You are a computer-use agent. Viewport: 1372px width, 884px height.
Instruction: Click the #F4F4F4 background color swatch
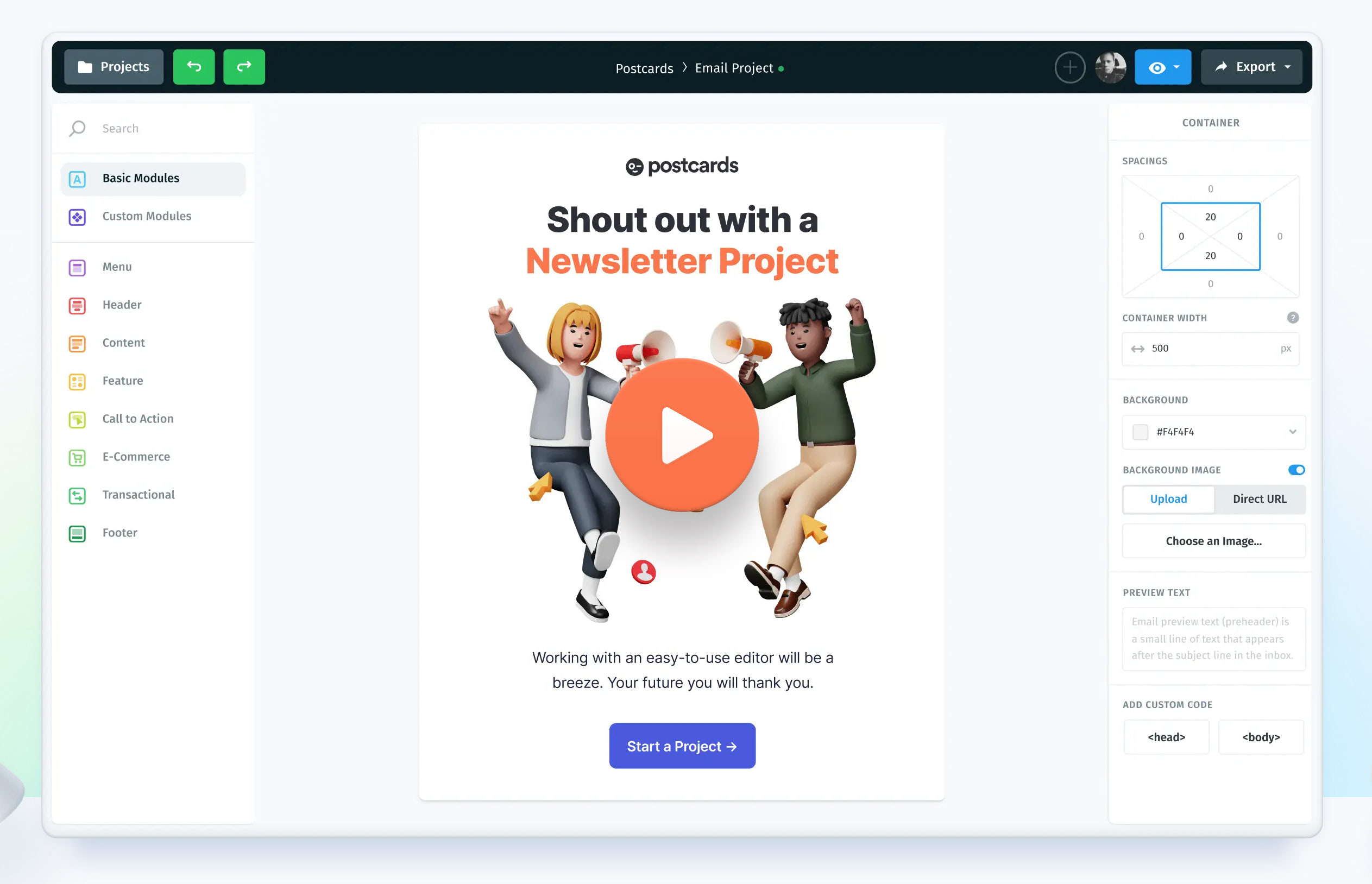point(1140,432)
